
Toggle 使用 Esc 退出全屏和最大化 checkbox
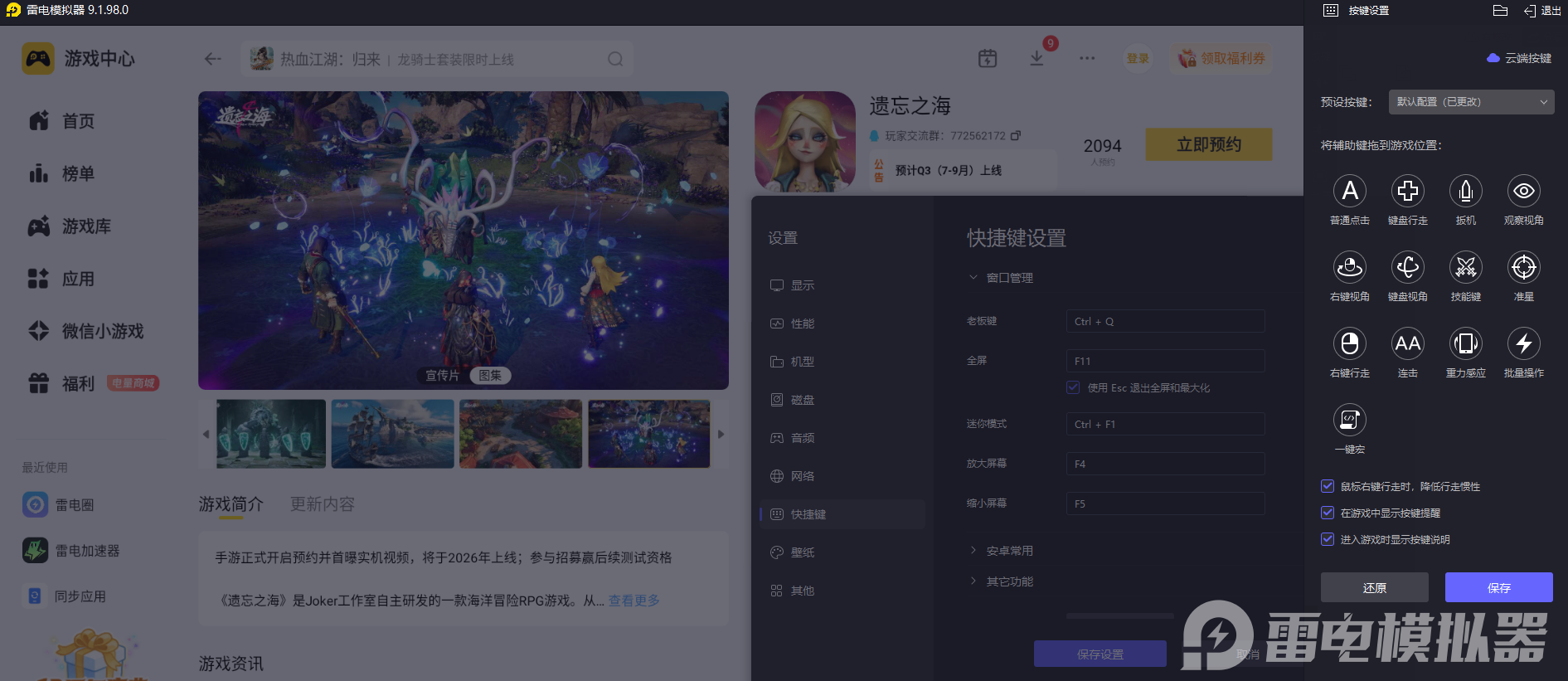tap(1073, 387)
